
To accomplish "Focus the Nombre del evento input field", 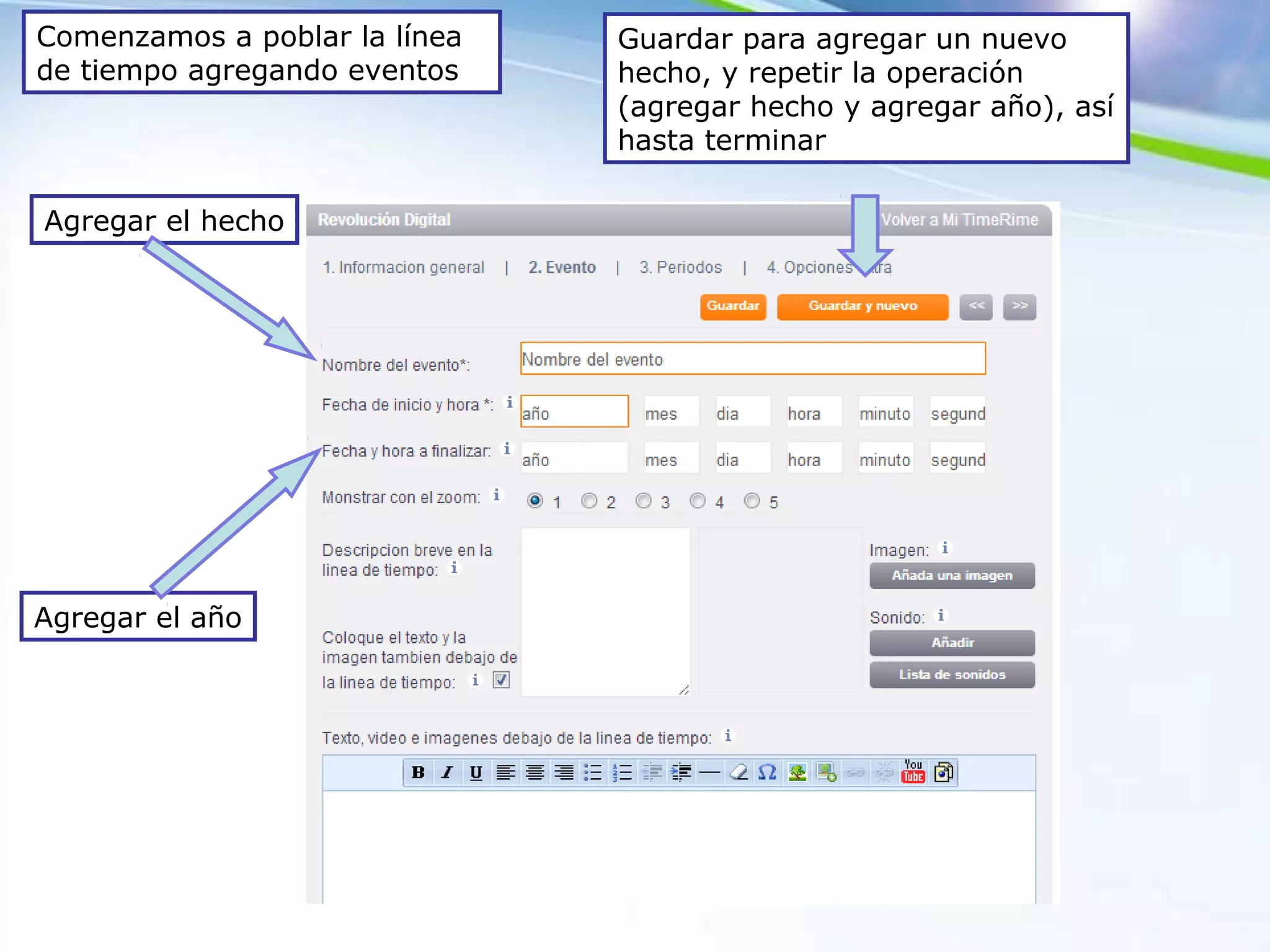I will point(753,358).
